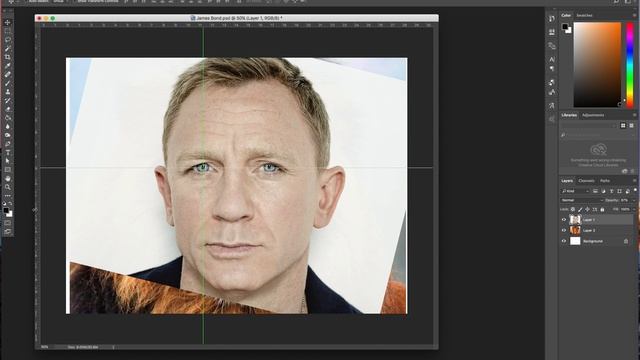Image resolution: width=640 pixels, height=360 pixels.
Task: Select the Blur tool
Action: [x=8, y=127]
